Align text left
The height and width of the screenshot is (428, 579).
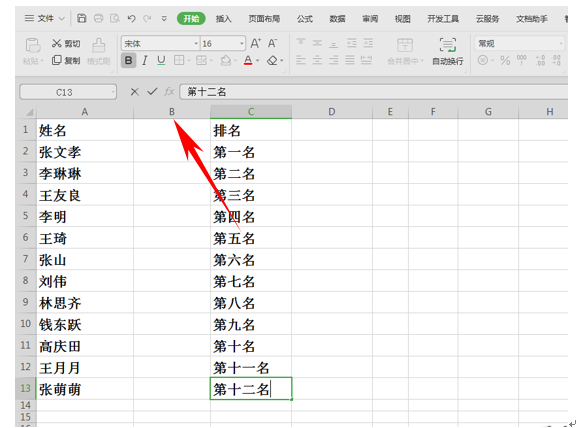tap(301, 60)
